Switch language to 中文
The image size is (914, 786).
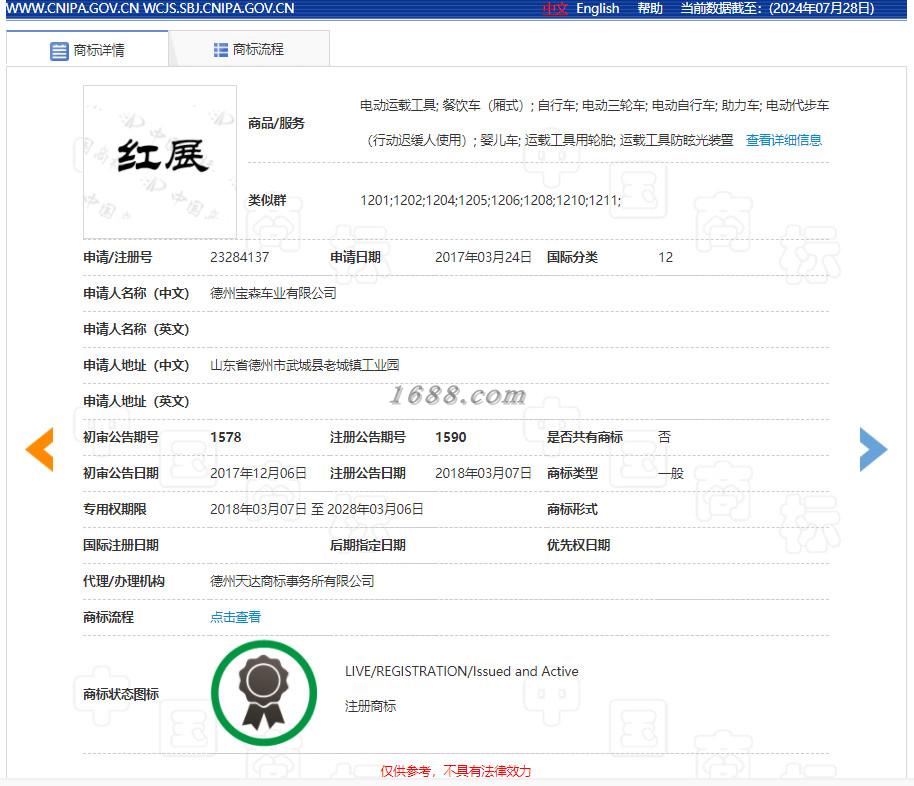pos(554,9)
